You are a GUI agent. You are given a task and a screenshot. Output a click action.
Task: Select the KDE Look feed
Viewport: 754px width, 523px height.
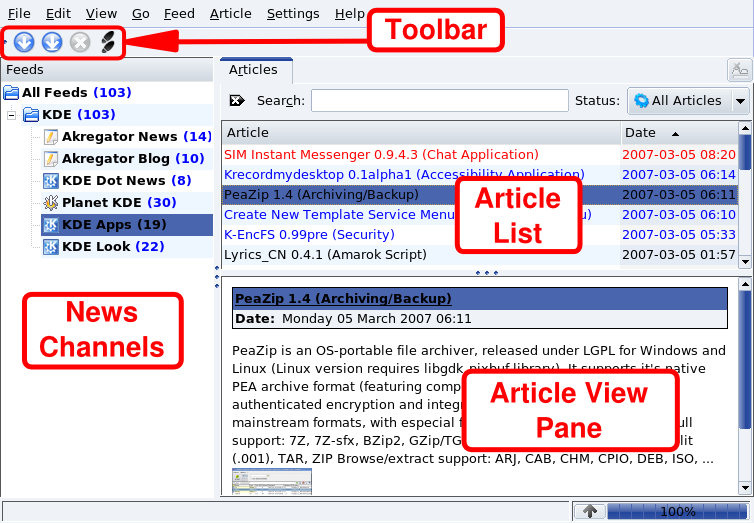(x=112, y=247)
